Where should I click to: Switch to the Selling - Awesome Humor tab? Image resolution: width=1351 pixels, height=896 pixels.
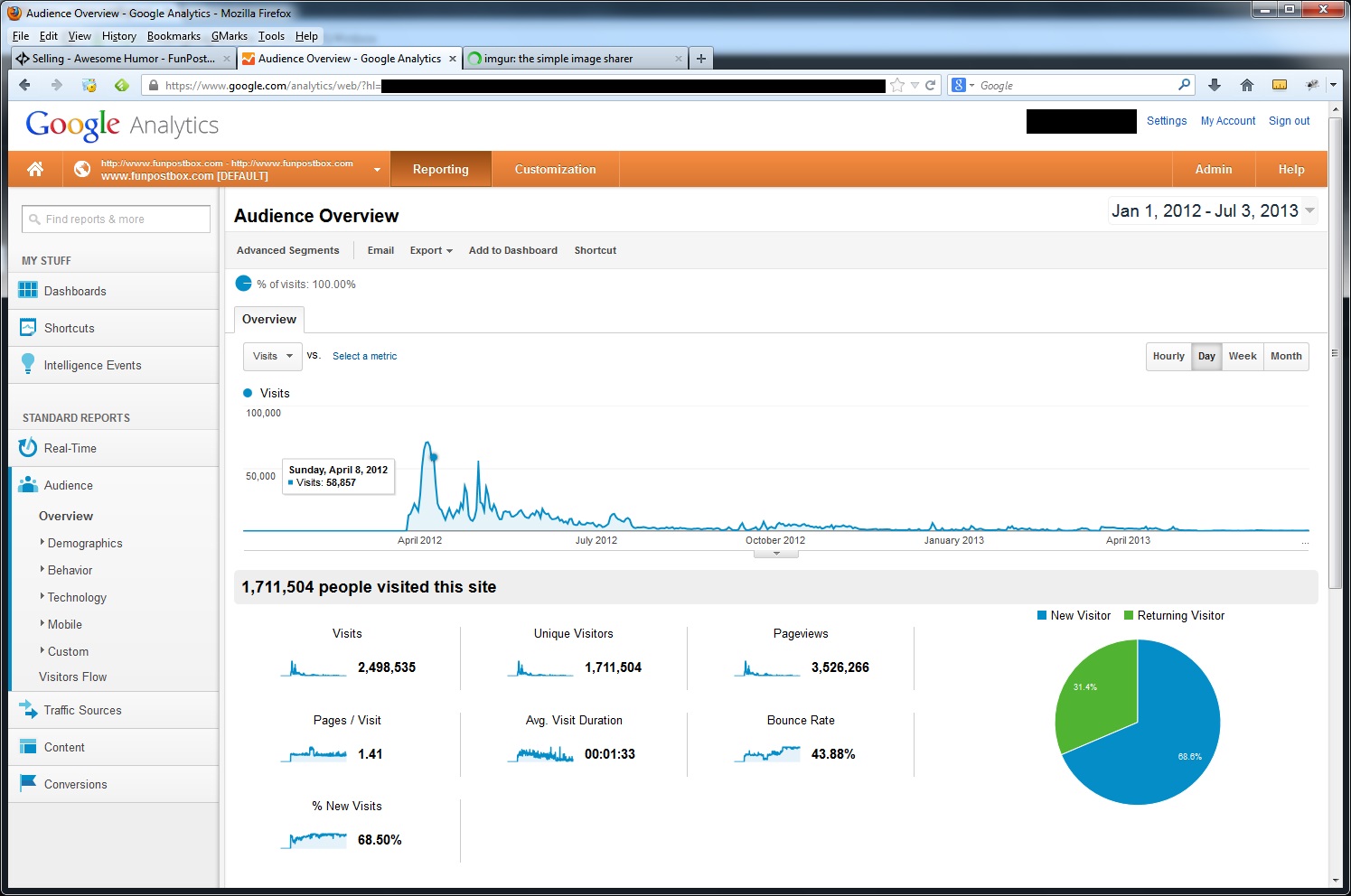(124, 59)
